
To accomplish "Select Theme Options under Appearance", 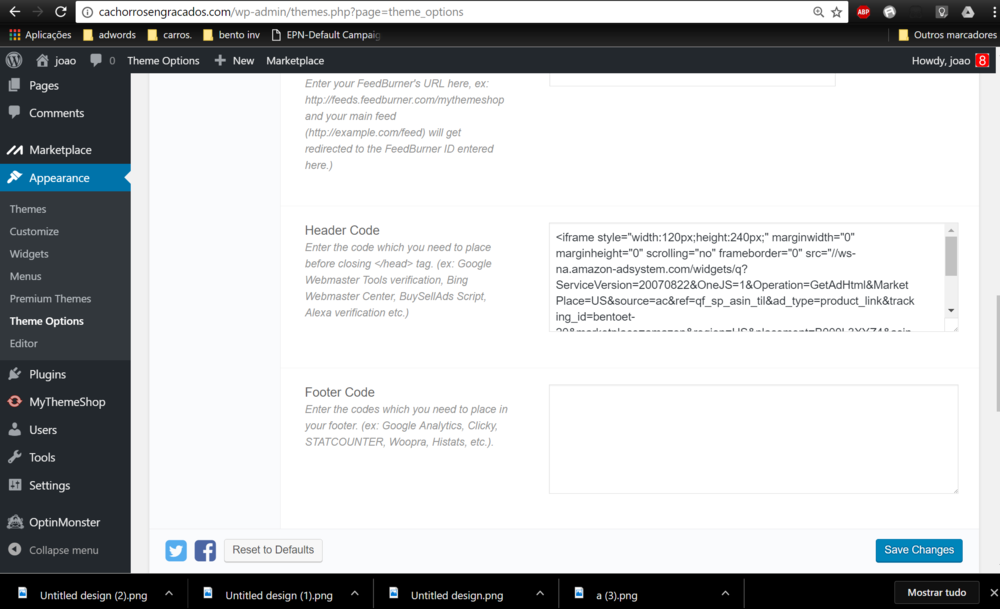I will tap(48, 321).
